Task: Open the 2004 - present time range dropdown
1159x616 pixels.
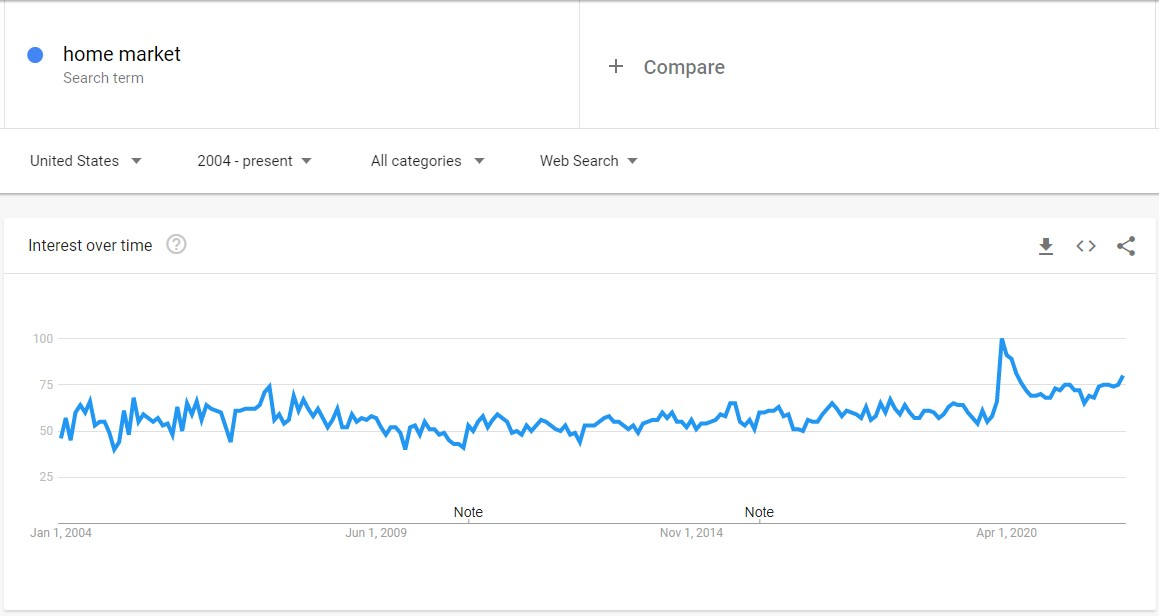Action: point(254,161)
